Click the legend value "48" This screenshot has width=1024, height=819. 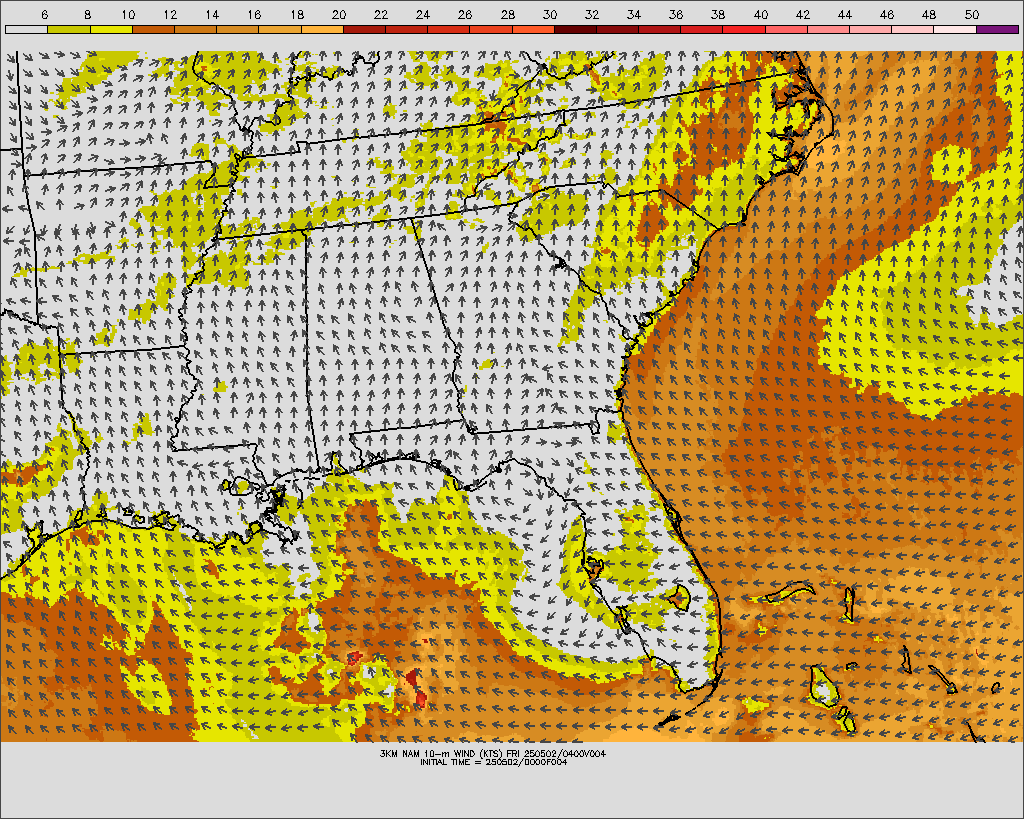[x=929, y=14]
